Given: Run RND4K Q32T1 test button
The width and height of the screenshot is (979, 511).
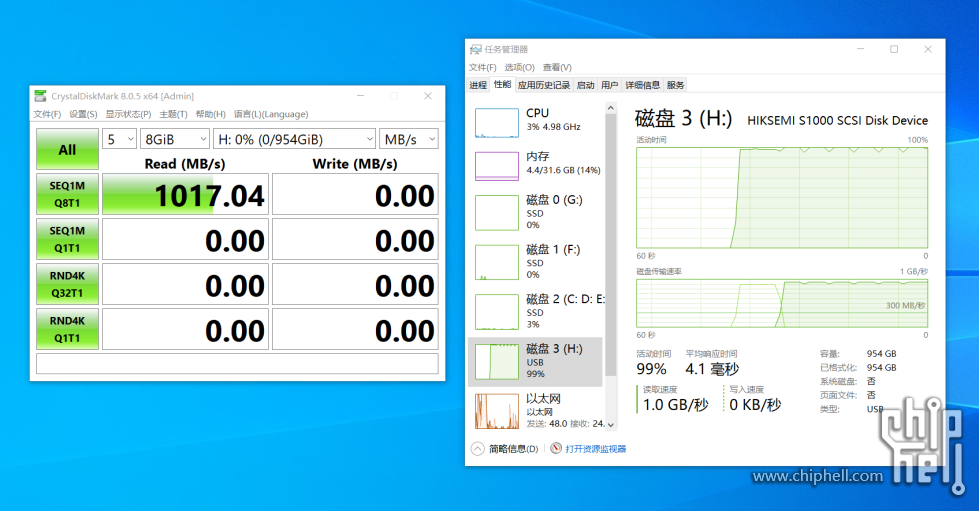Looking at the screenshot, I should tap(67, 284).
